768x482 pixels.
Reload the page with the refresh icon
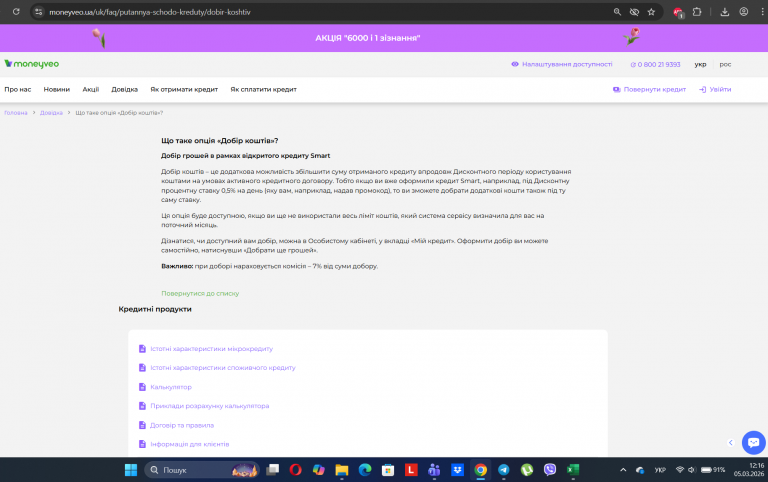point(16,12)
